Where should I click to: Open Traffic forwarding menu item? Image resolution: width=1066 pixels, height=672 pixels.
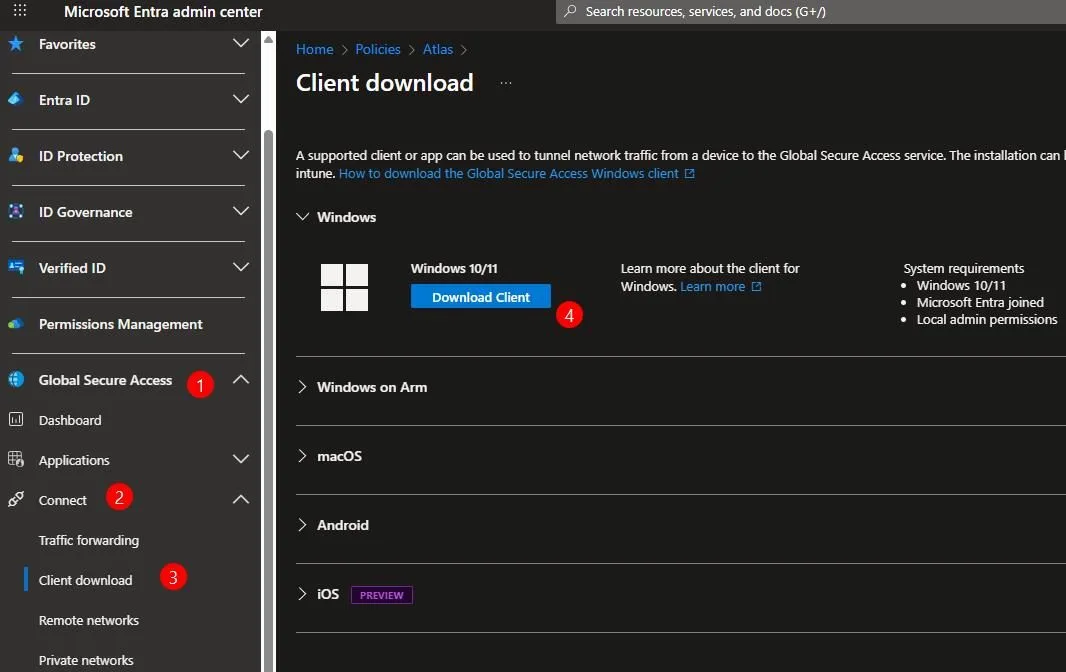(89, 540)
